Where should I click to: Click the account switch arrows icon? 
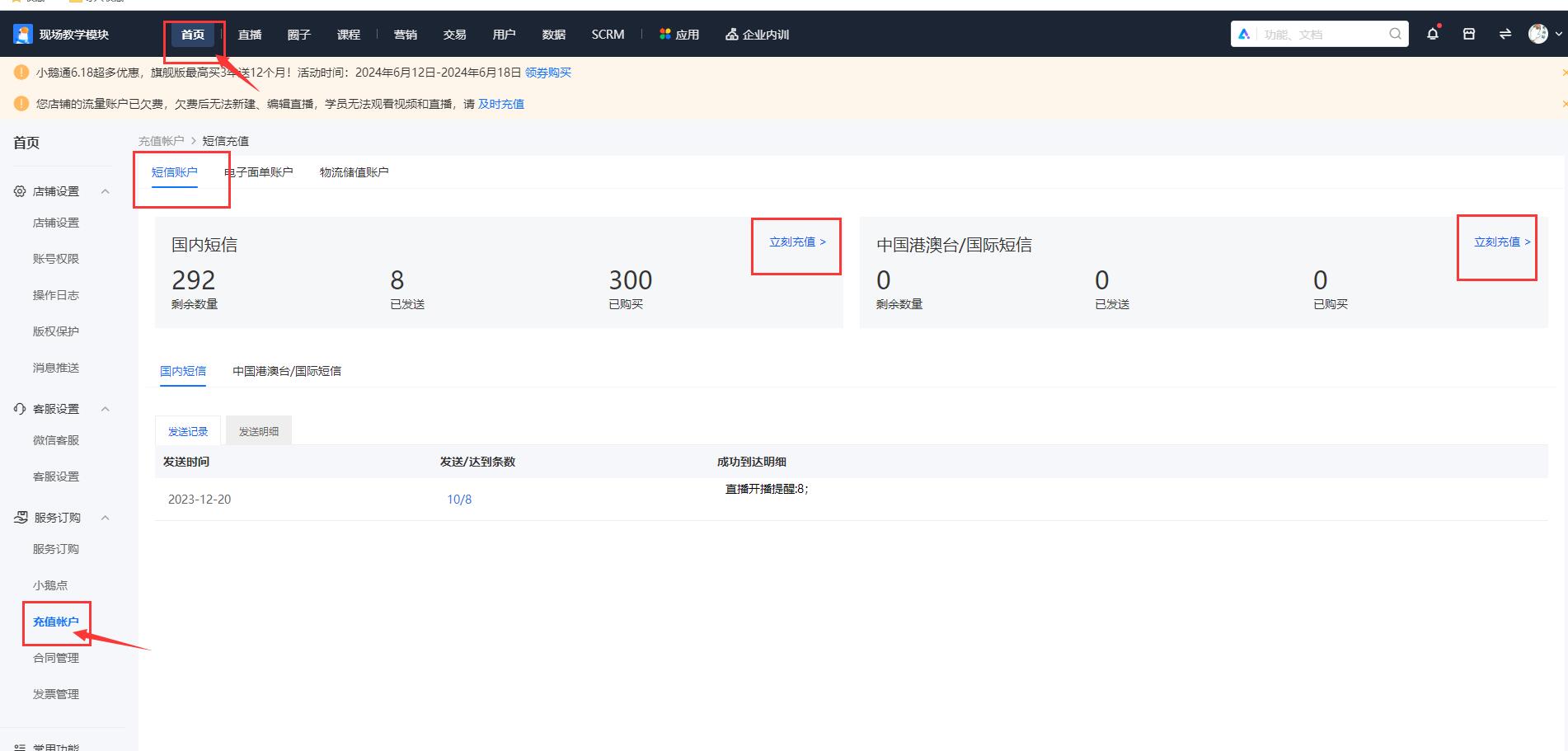coord(1505,34)
